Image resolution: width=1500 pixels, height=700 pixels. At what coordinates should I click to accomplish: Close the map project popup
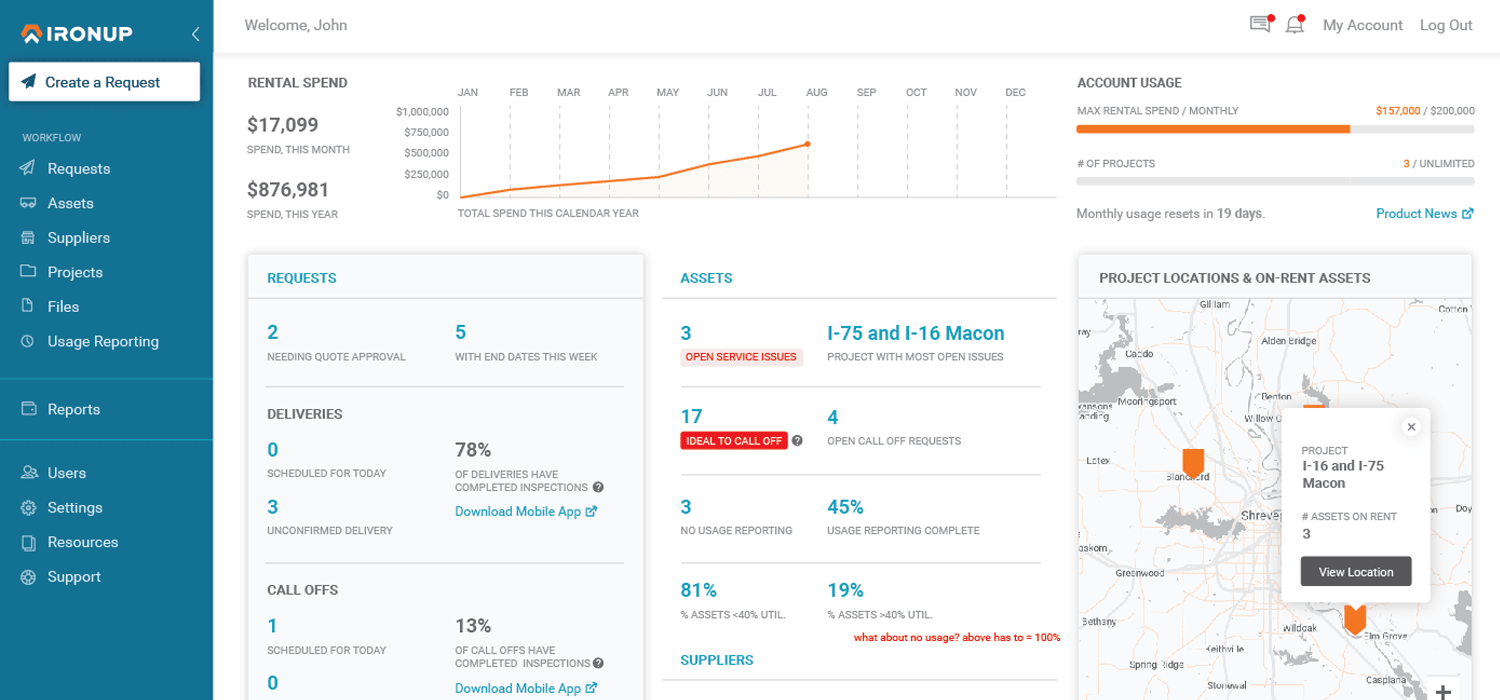1411,427
